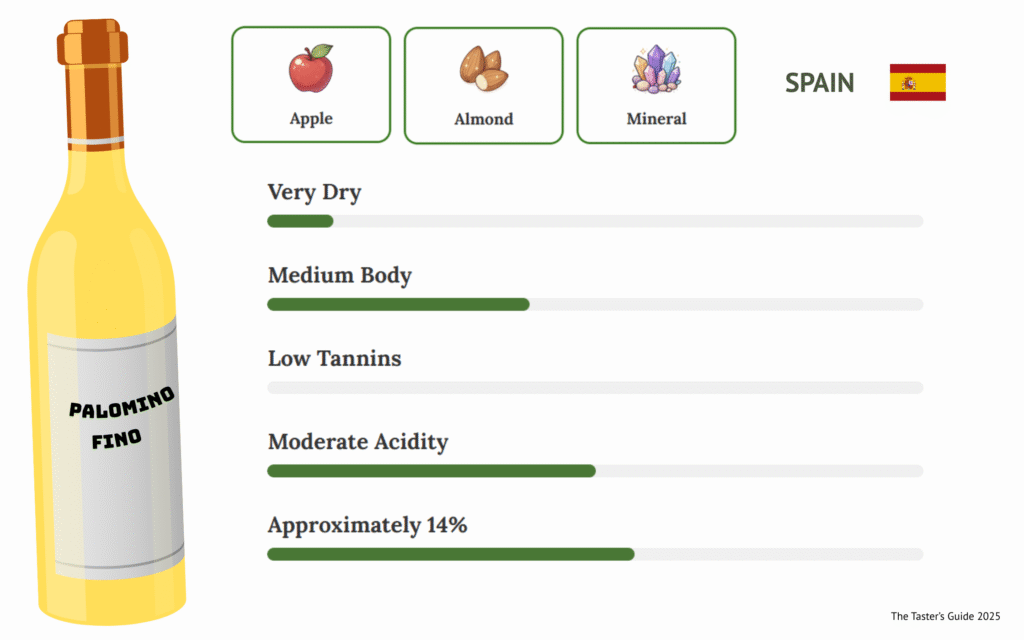Click the Very Dry sweetness bar

(x=595, y=221)
